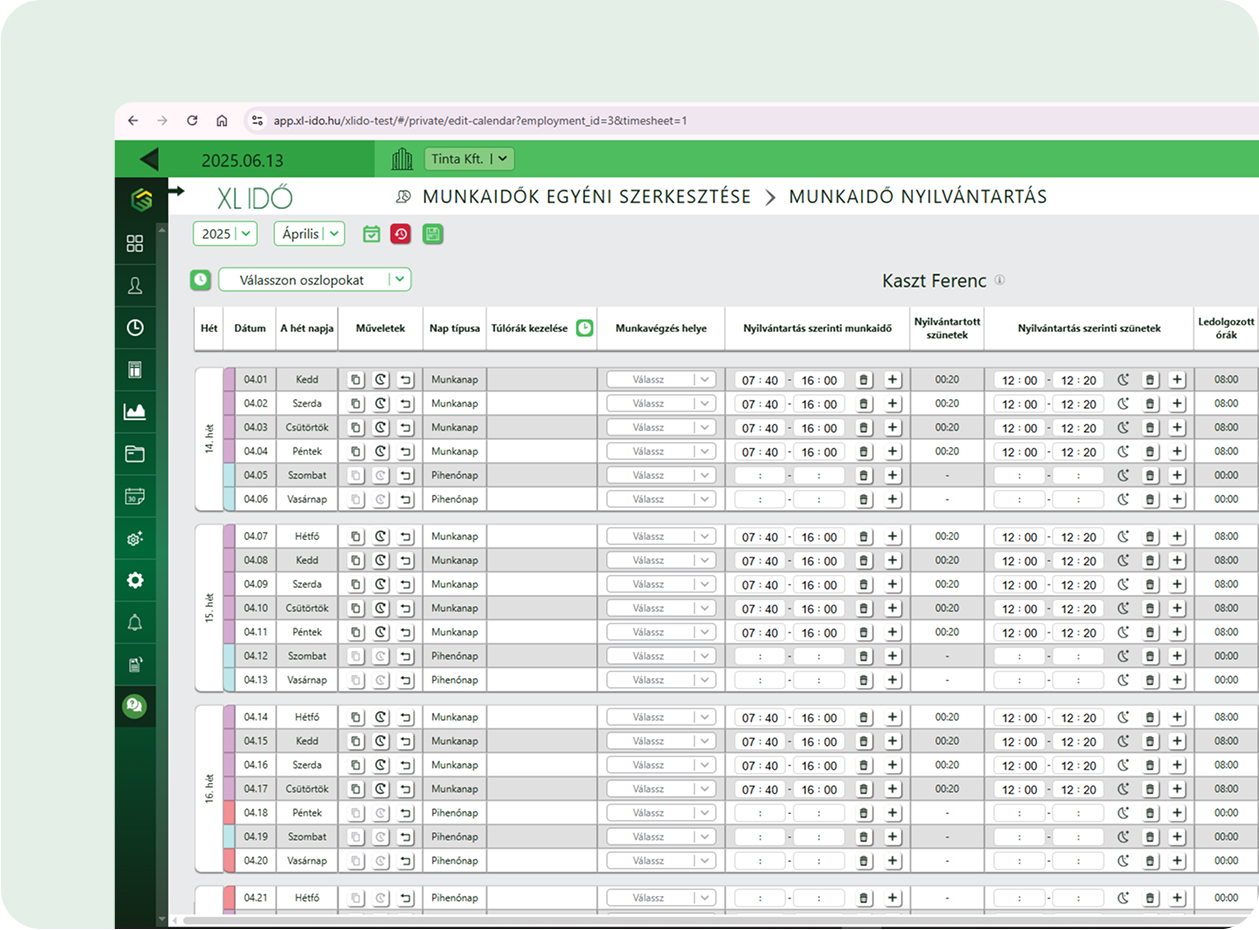Click the Munkaidő nyilvántartás breadcrumb
The image size is (1259, 930).
pos(918,197)
